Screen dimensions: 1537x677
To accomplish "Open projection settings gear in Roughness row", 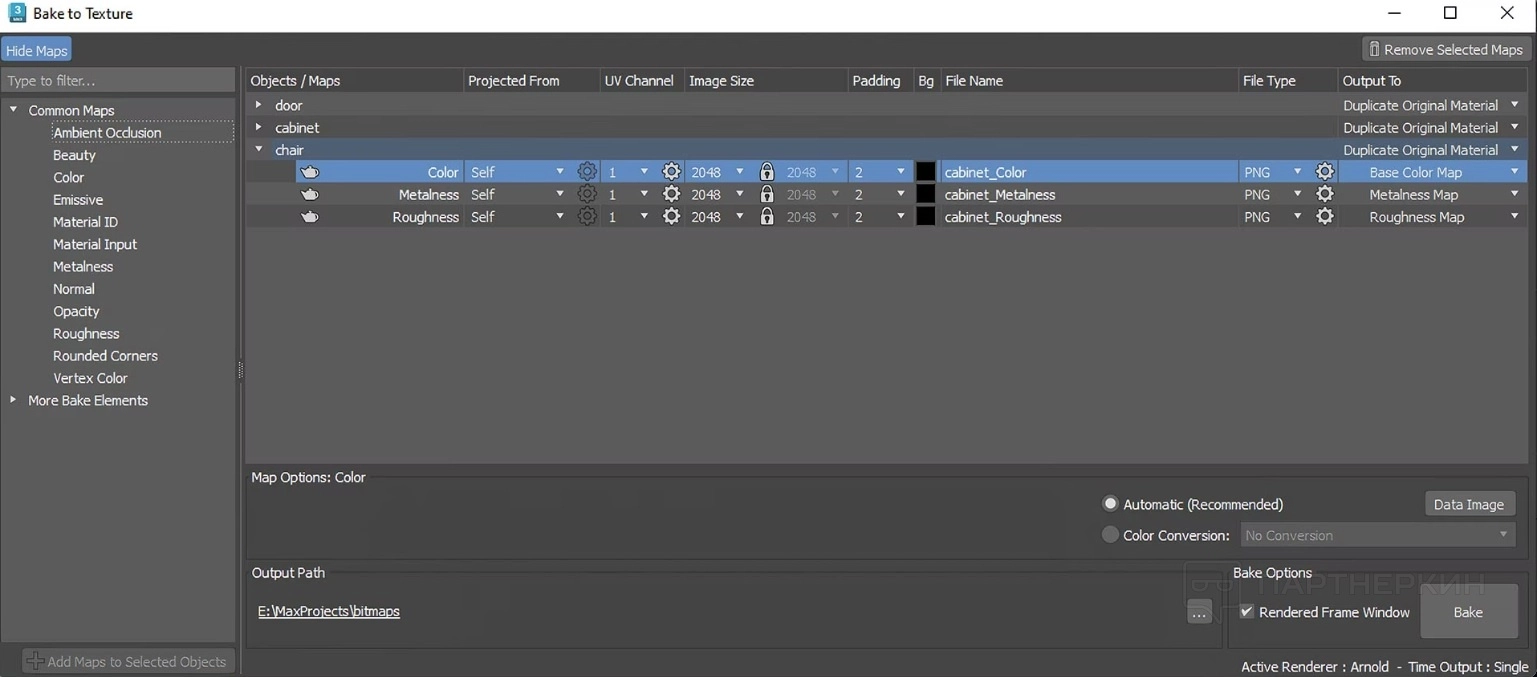I will [587, 217].
